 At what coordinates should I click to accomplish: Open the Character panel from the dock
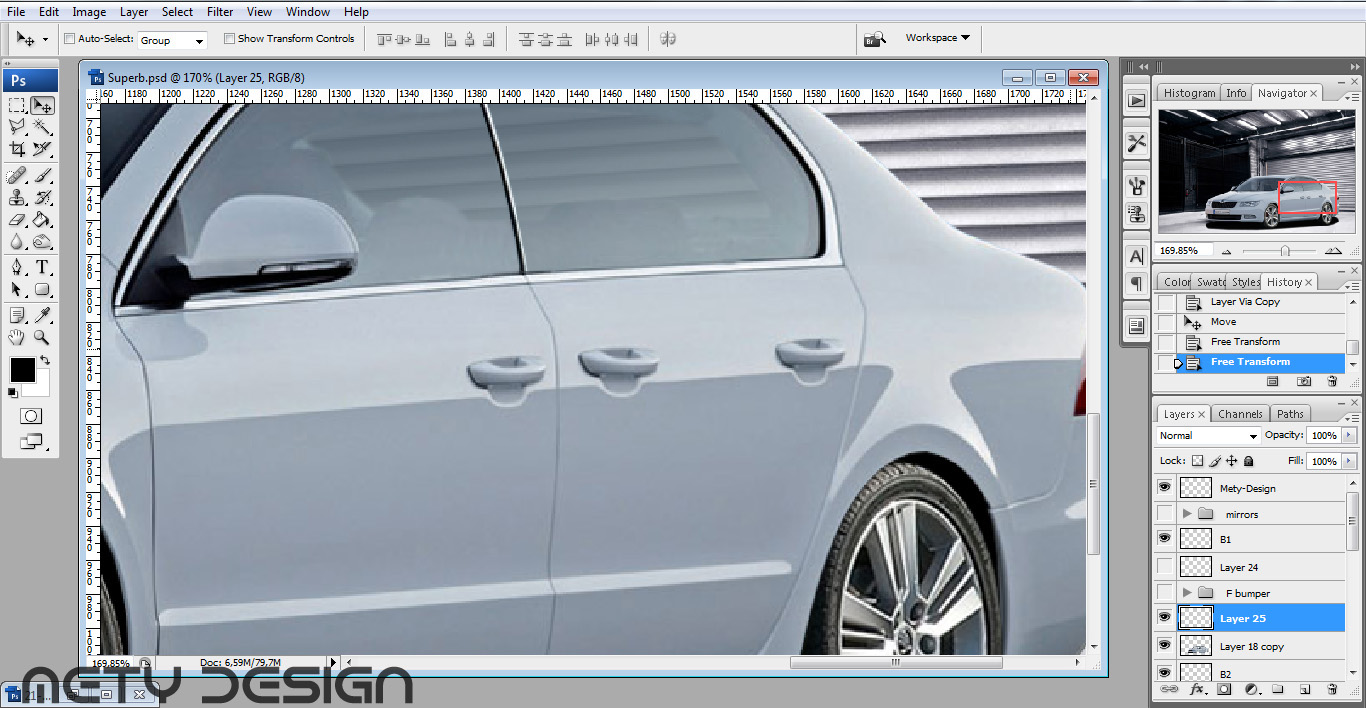(x=1137, y=256)
